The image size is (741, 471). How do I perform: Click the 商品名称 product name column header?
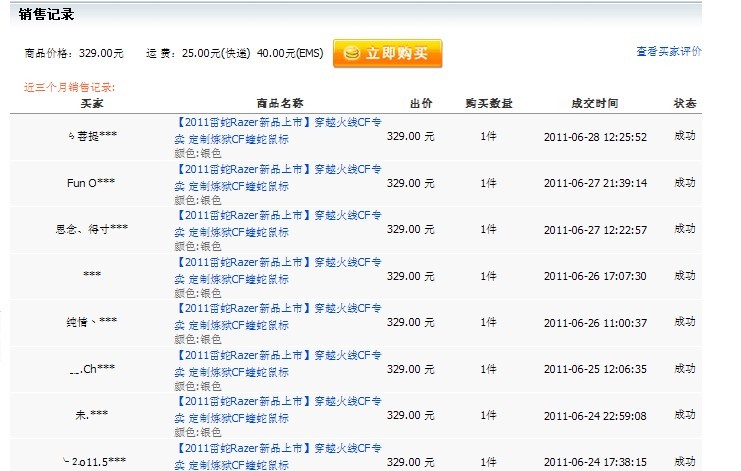280,103
